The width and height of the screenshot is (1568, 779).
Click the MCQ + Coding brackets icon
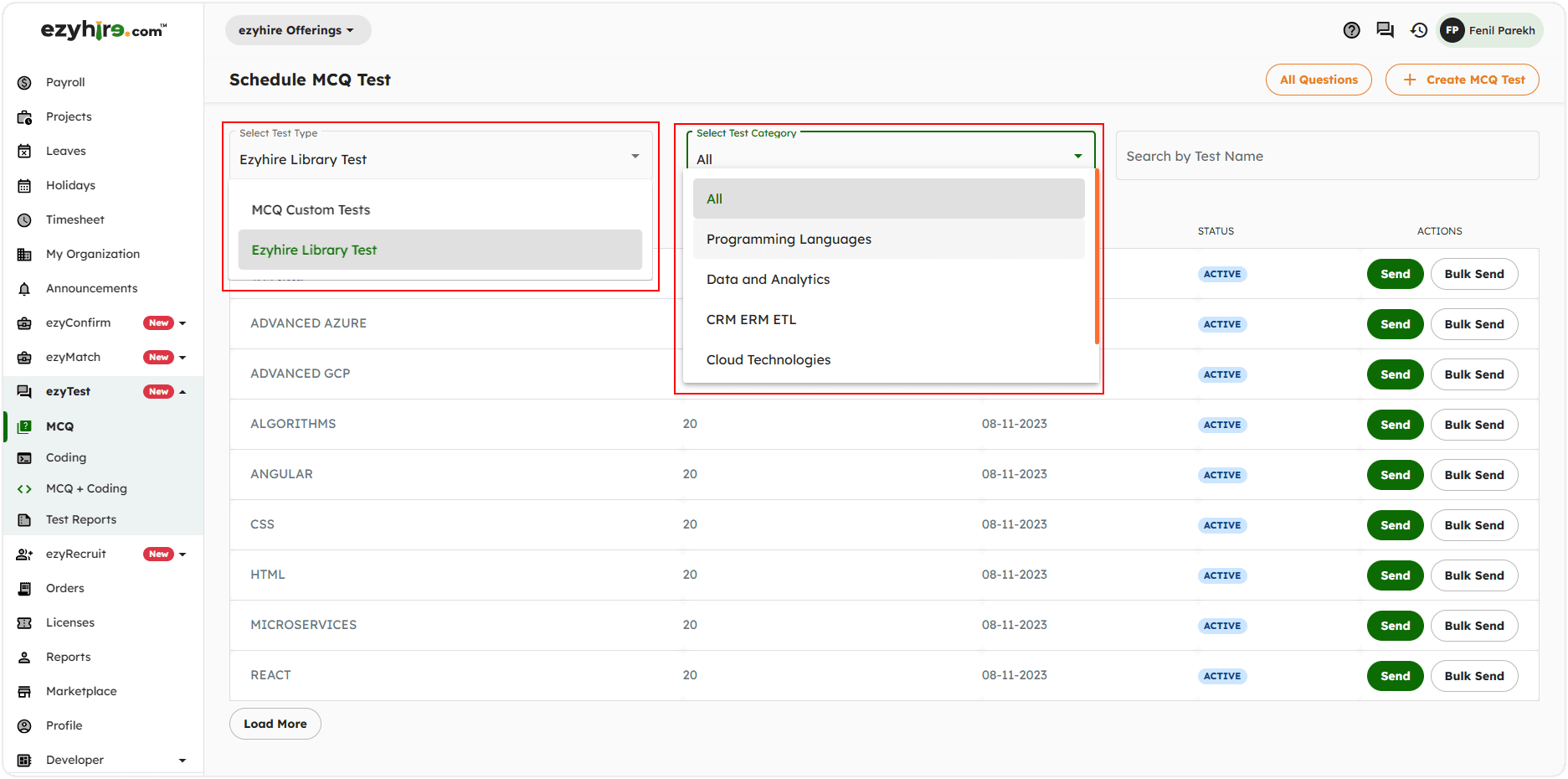pos(24,488)
